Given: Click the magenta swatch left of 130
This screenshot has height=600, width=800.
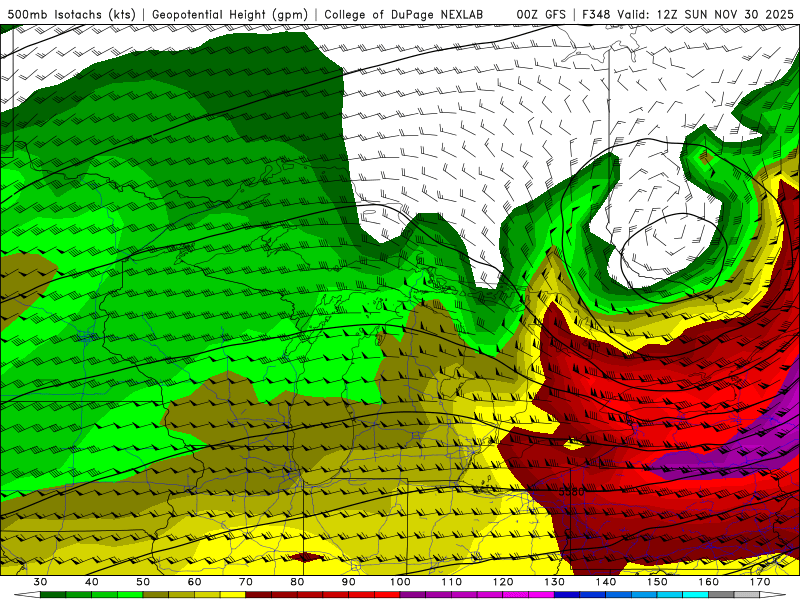Looking at the screenshot, I should [x=541, y=595].
